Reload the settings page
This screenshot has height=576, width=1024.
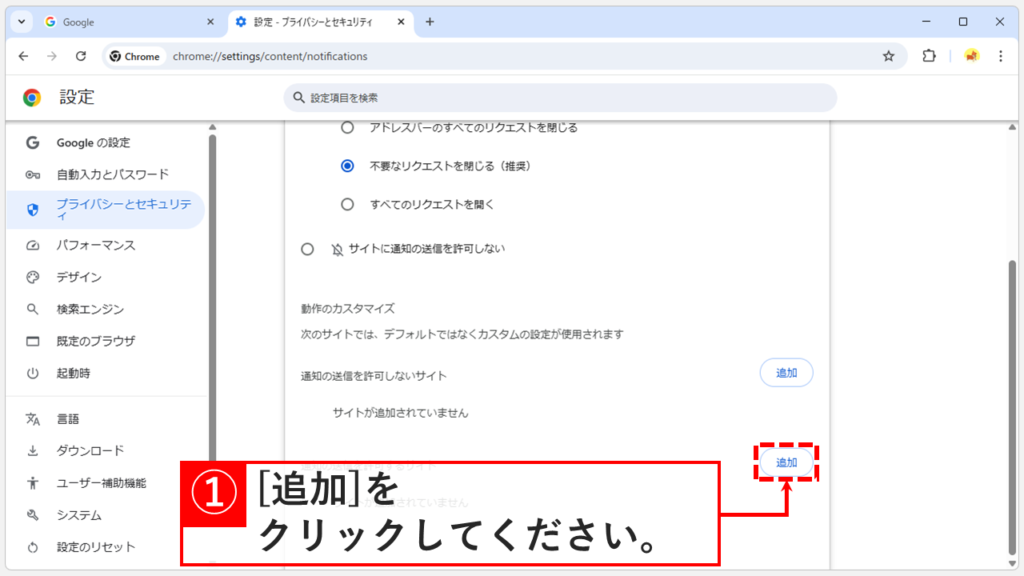click(x=83, y=56)
